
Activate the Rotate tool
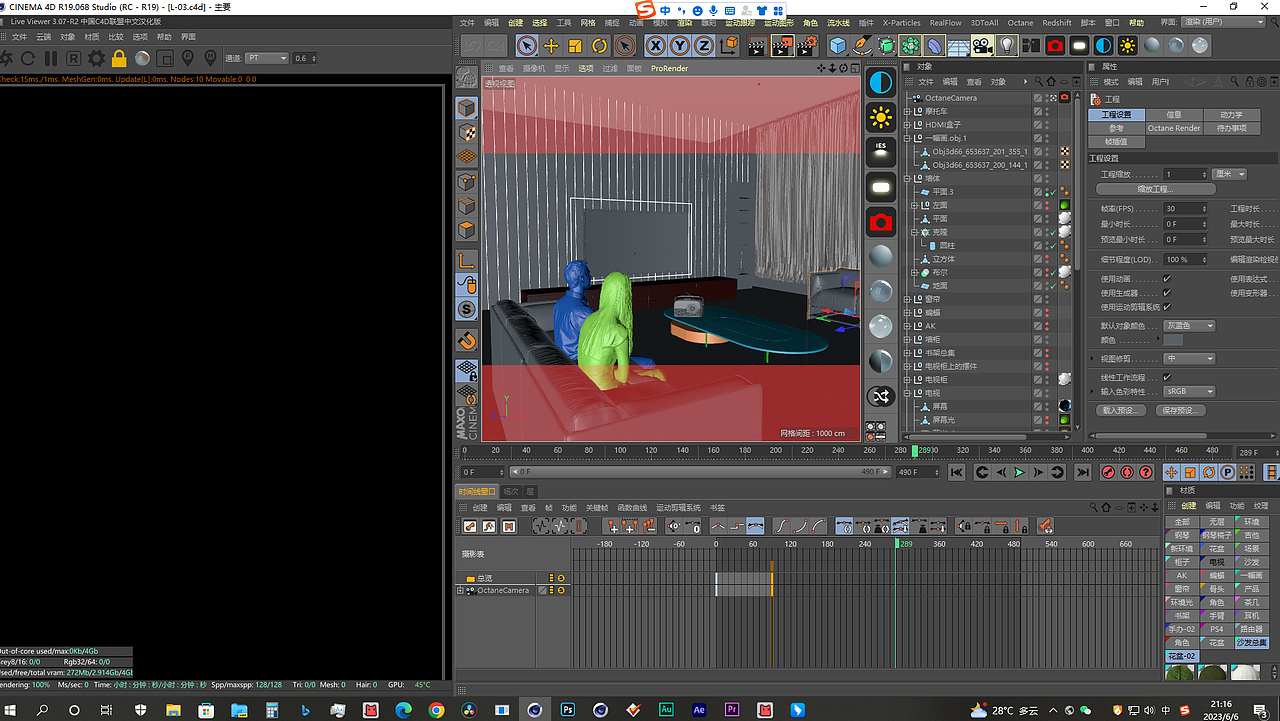click(599, 45)
